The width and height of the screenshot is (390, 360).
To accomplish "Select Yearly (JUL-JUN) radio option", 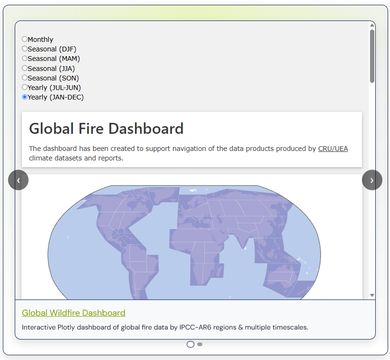I will coord(24,87).
